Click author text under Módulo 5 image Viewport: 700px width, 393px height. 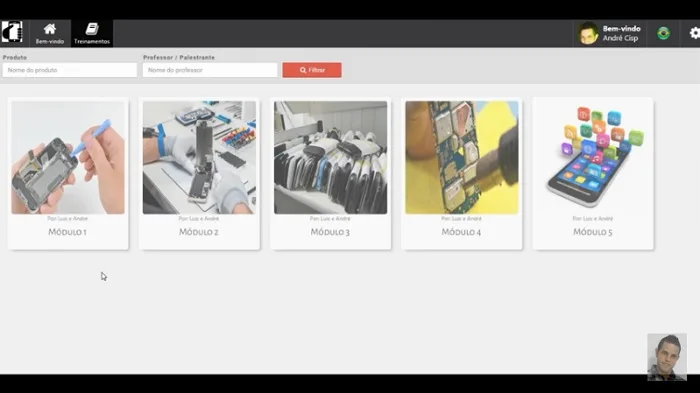point(593,219)
